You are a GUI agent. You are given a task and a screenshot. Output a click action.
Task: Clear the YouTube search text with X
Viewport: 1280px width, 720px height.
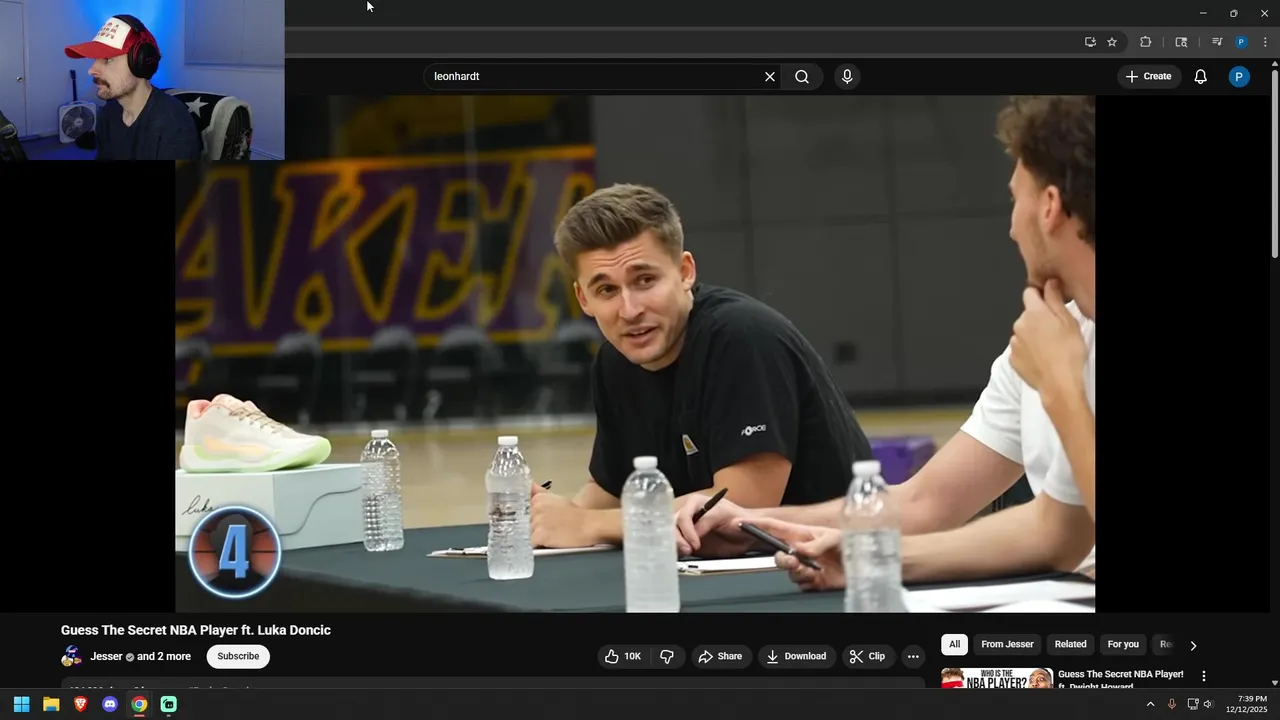click(770, 77)
